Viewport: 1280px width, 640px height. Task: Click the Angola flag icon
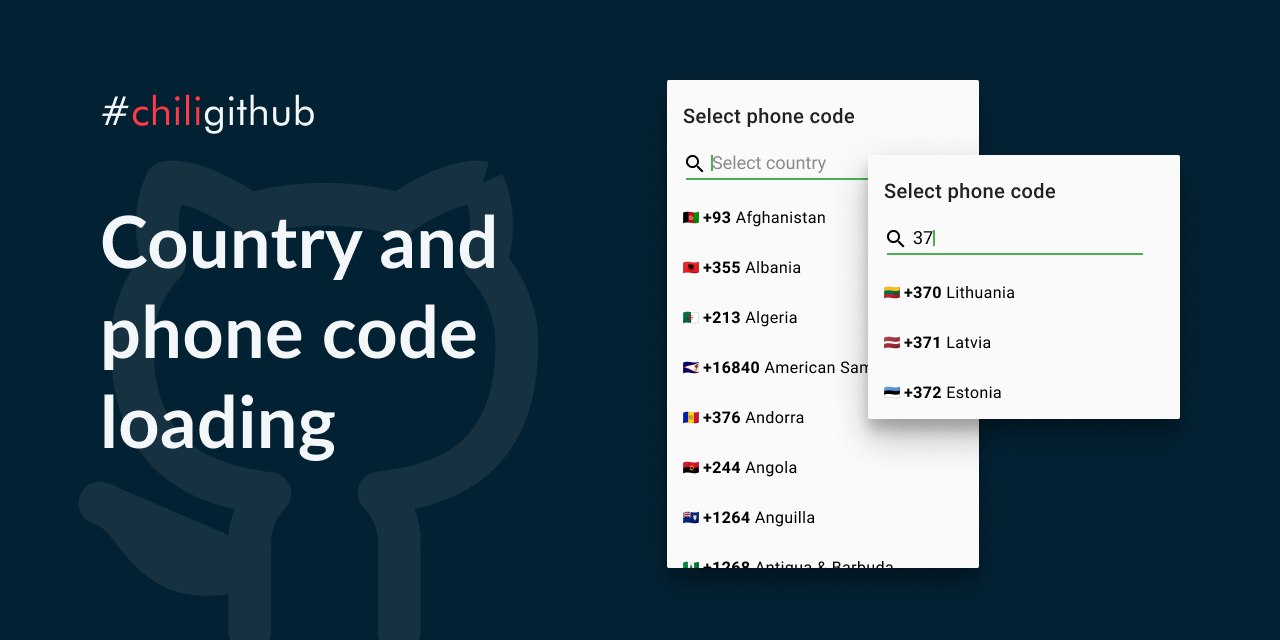point(689,467)
